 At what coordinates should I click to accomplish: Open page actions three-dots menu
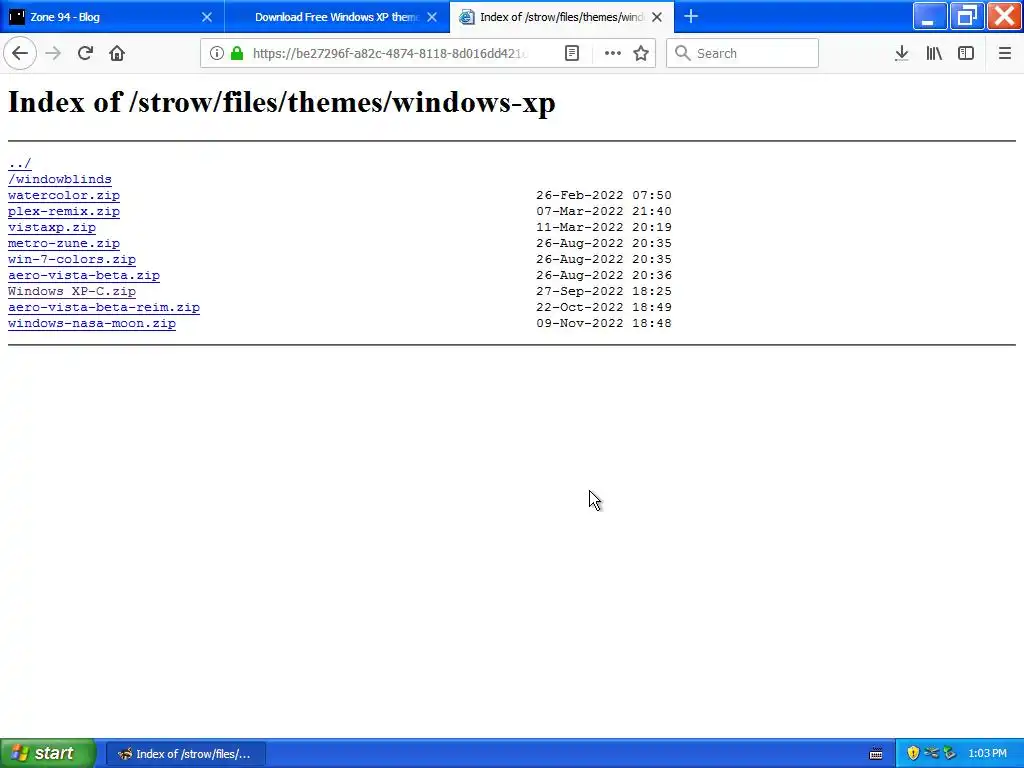[x=613, y=54]
